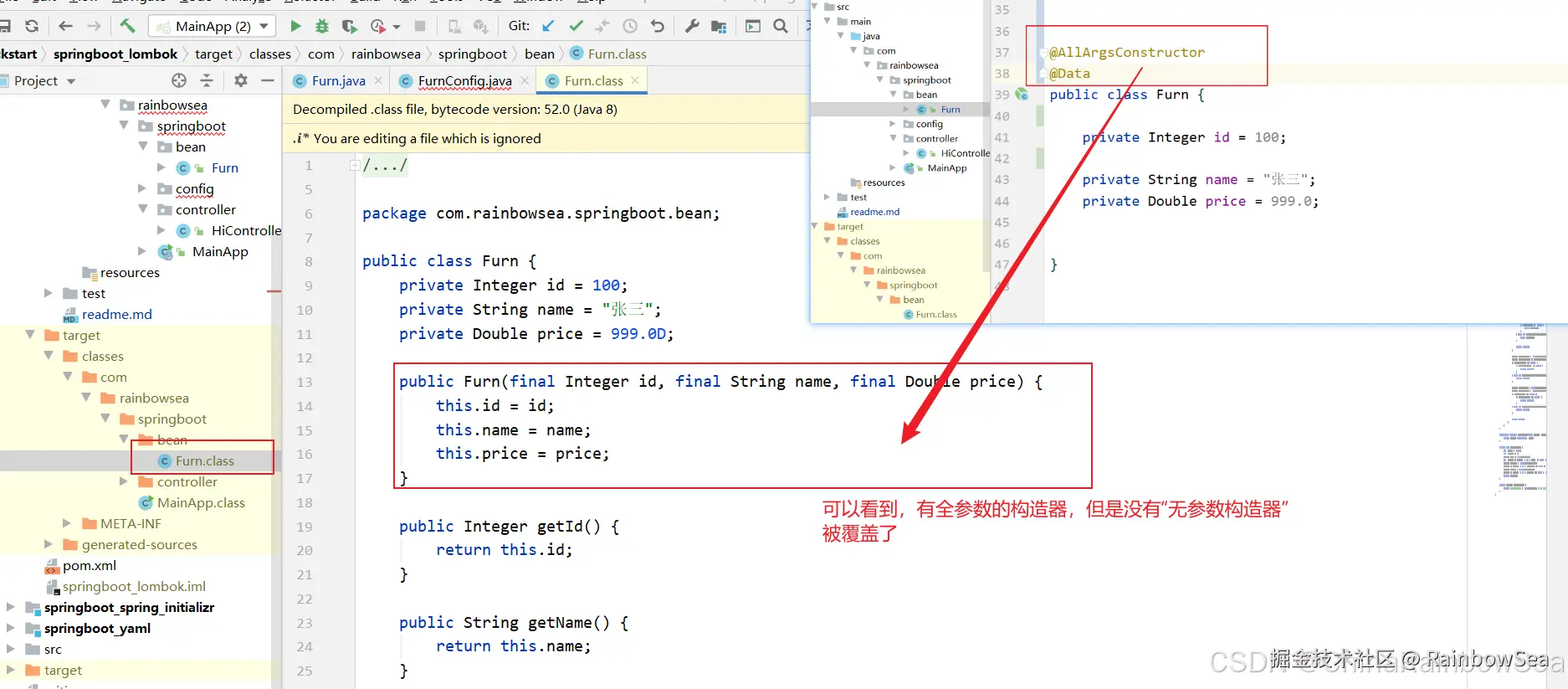Navigate back with the left arrow icon

pos(66,26)
